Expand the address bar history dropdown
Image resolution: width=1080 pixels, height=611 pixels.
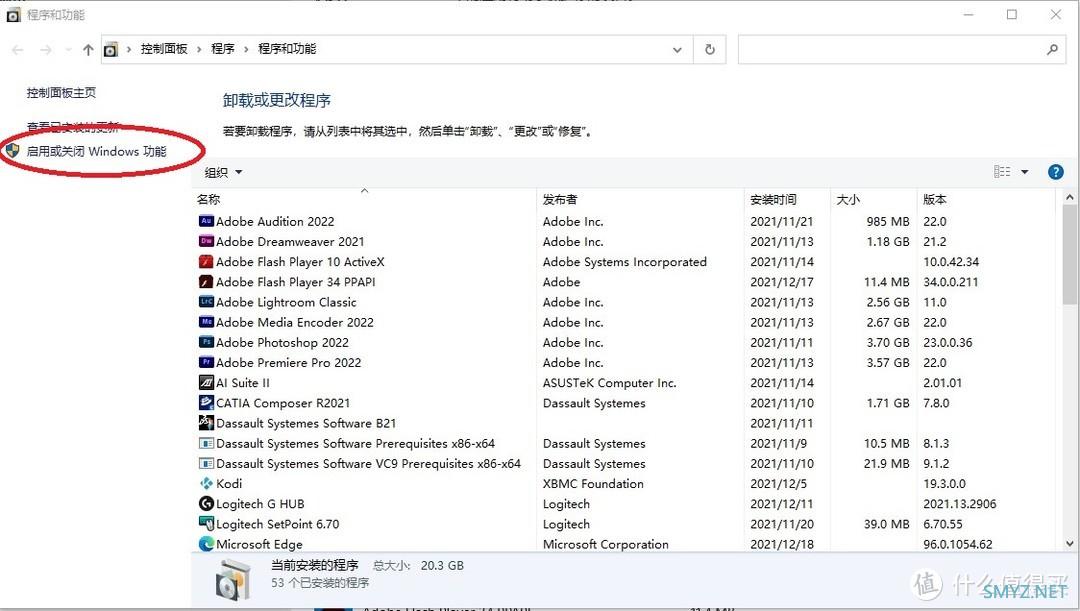[x=677, y=50]
